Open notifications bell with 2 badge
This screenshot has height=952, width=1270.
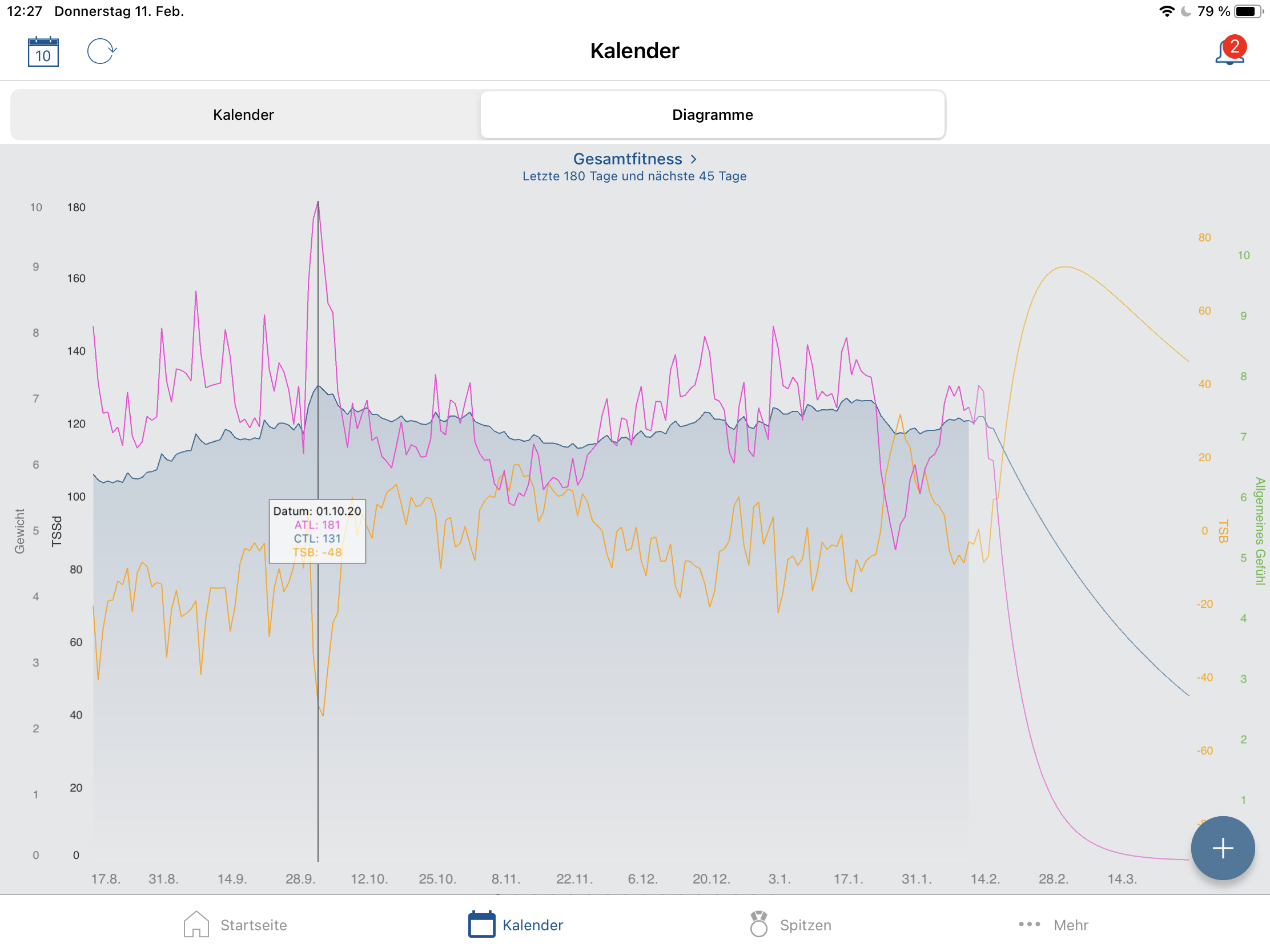coord(1229,51)
